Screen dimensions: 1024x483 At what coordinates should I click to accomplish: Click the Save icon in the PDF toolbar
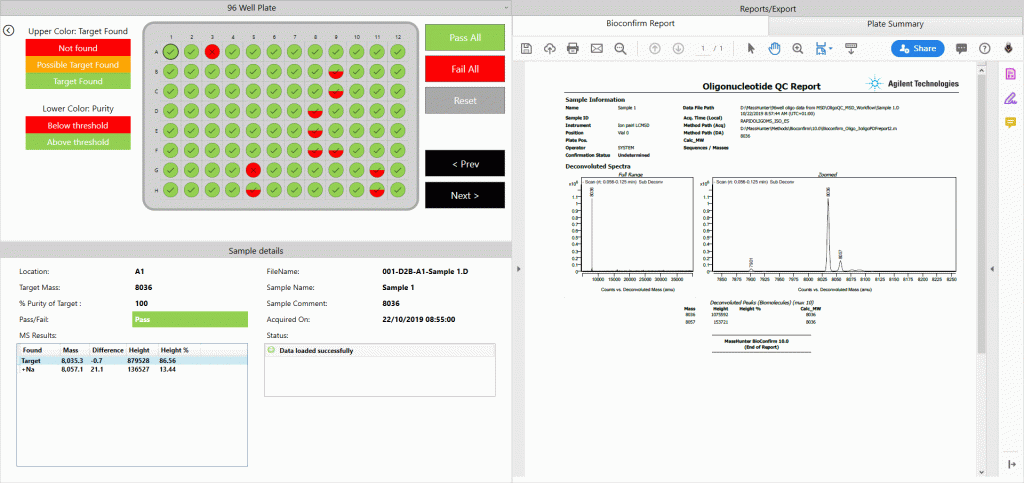point(526,48)
